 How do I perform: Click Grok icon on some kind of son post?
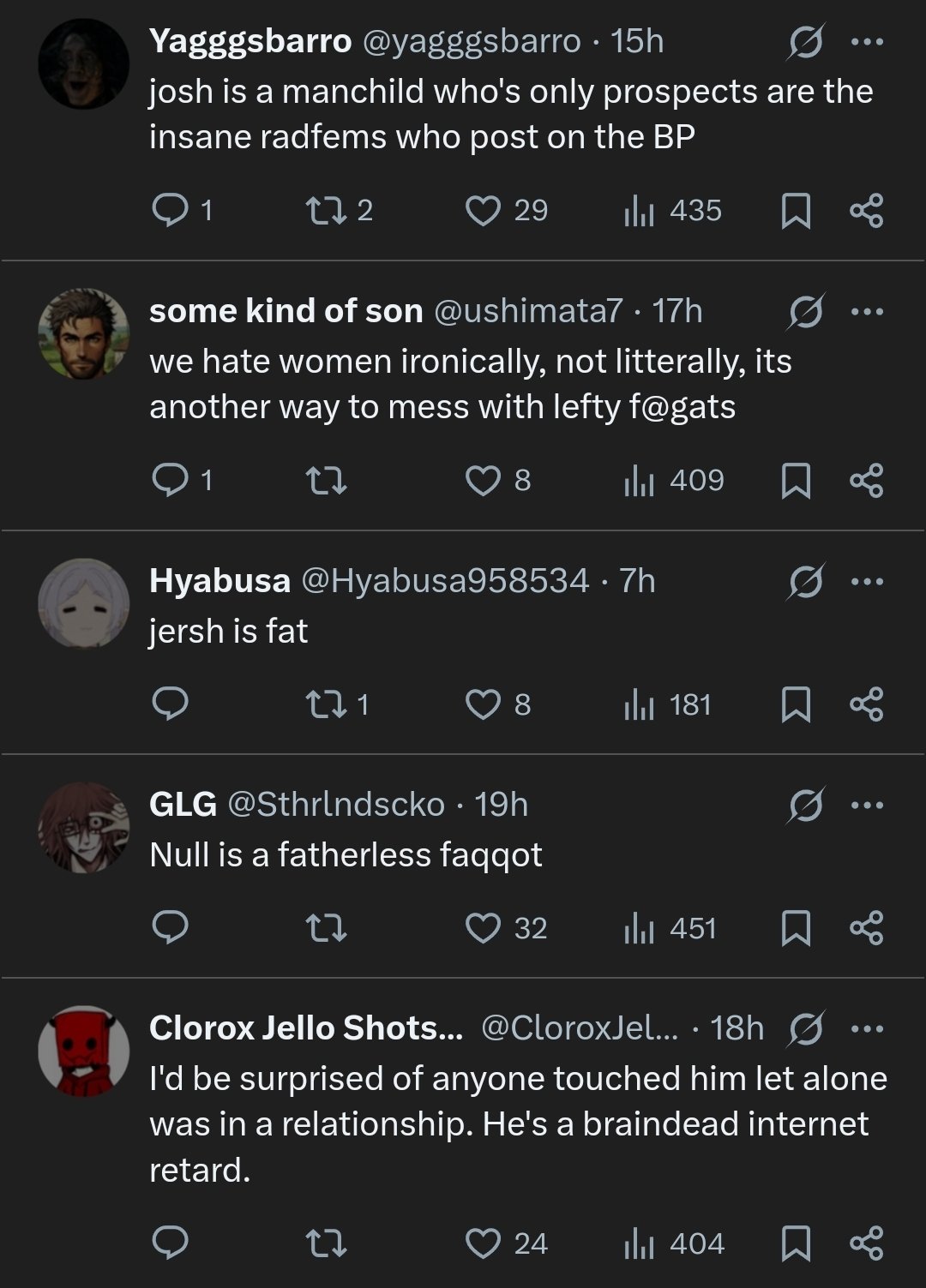[x=806, y=312]
